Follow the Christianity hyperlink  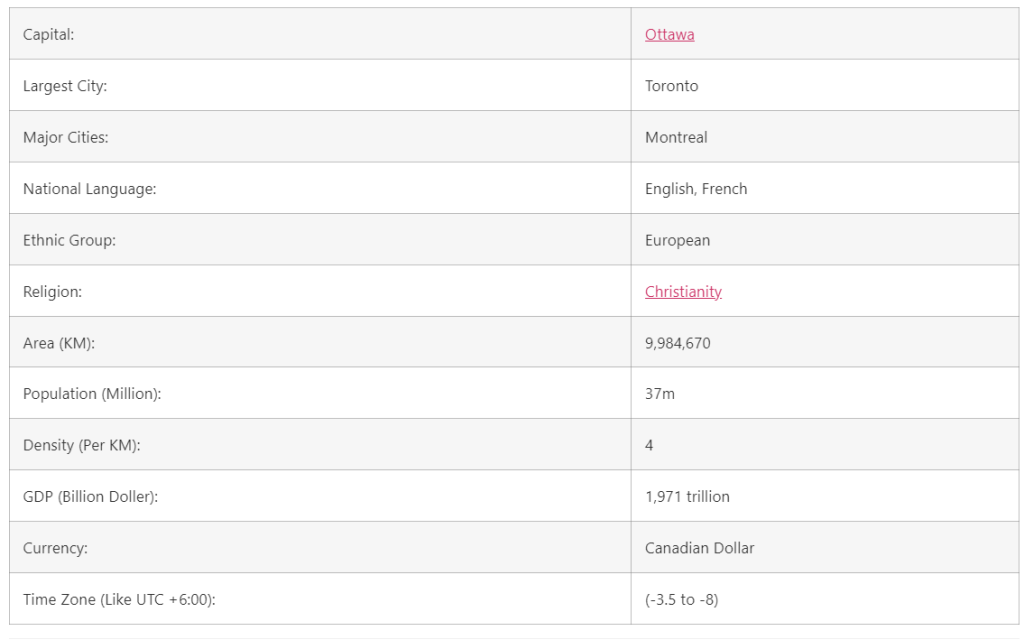coord(683,292)
